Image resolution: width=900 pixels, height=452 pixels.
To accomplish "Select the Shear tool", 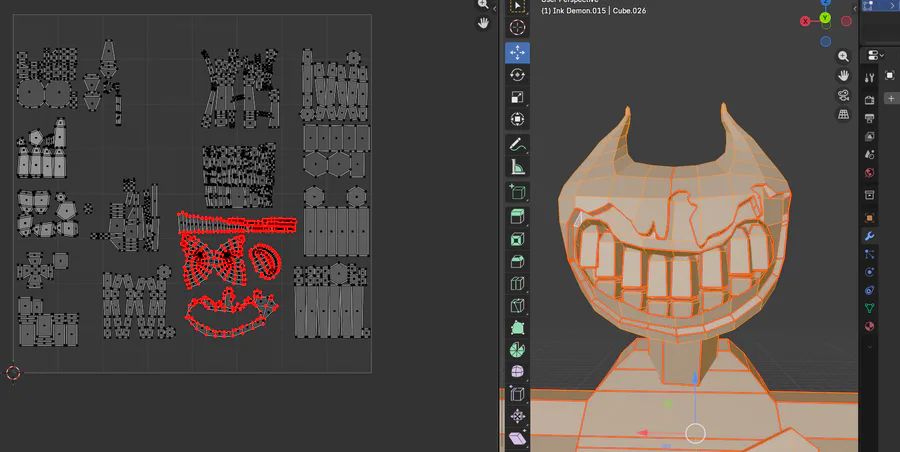I will (517, 438).
